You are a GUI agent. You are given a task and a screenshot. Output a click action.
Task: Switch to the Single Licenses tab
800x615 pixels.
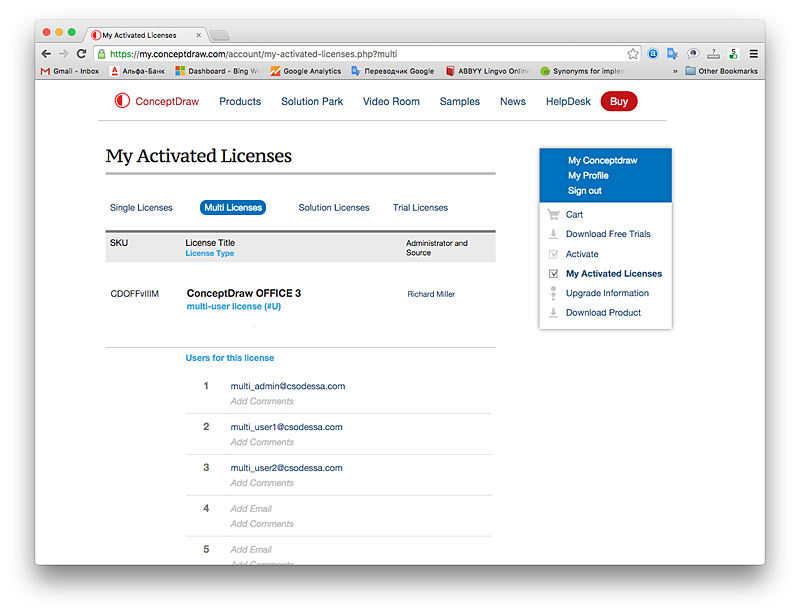[x=141, y=208]
